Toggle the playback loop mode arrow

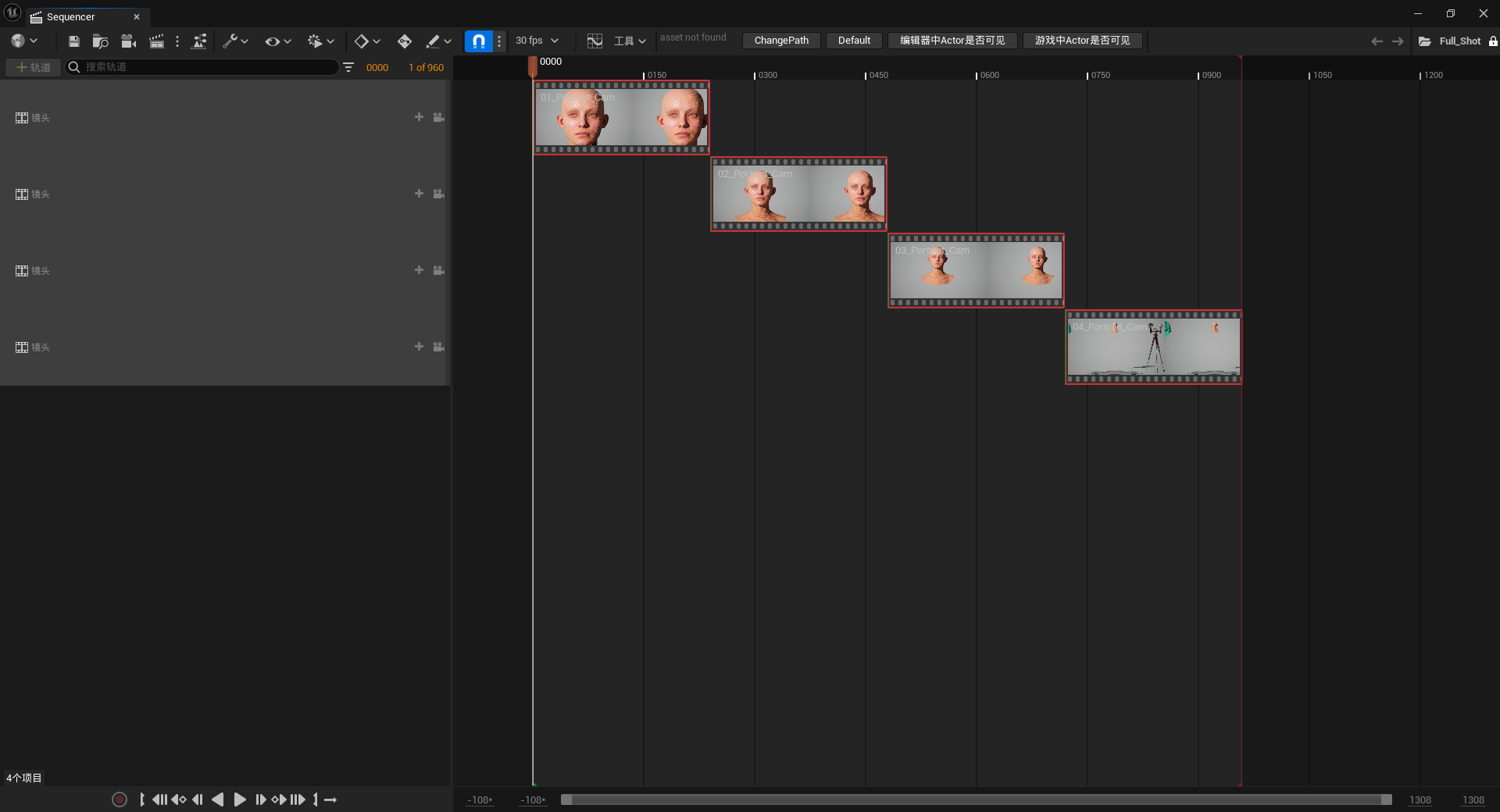coord(330,800)
